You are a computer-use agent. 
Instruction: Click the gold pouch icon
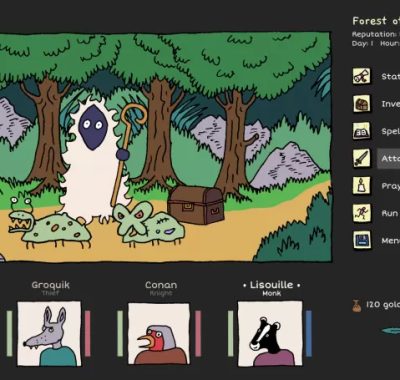[x=357, y=305]
